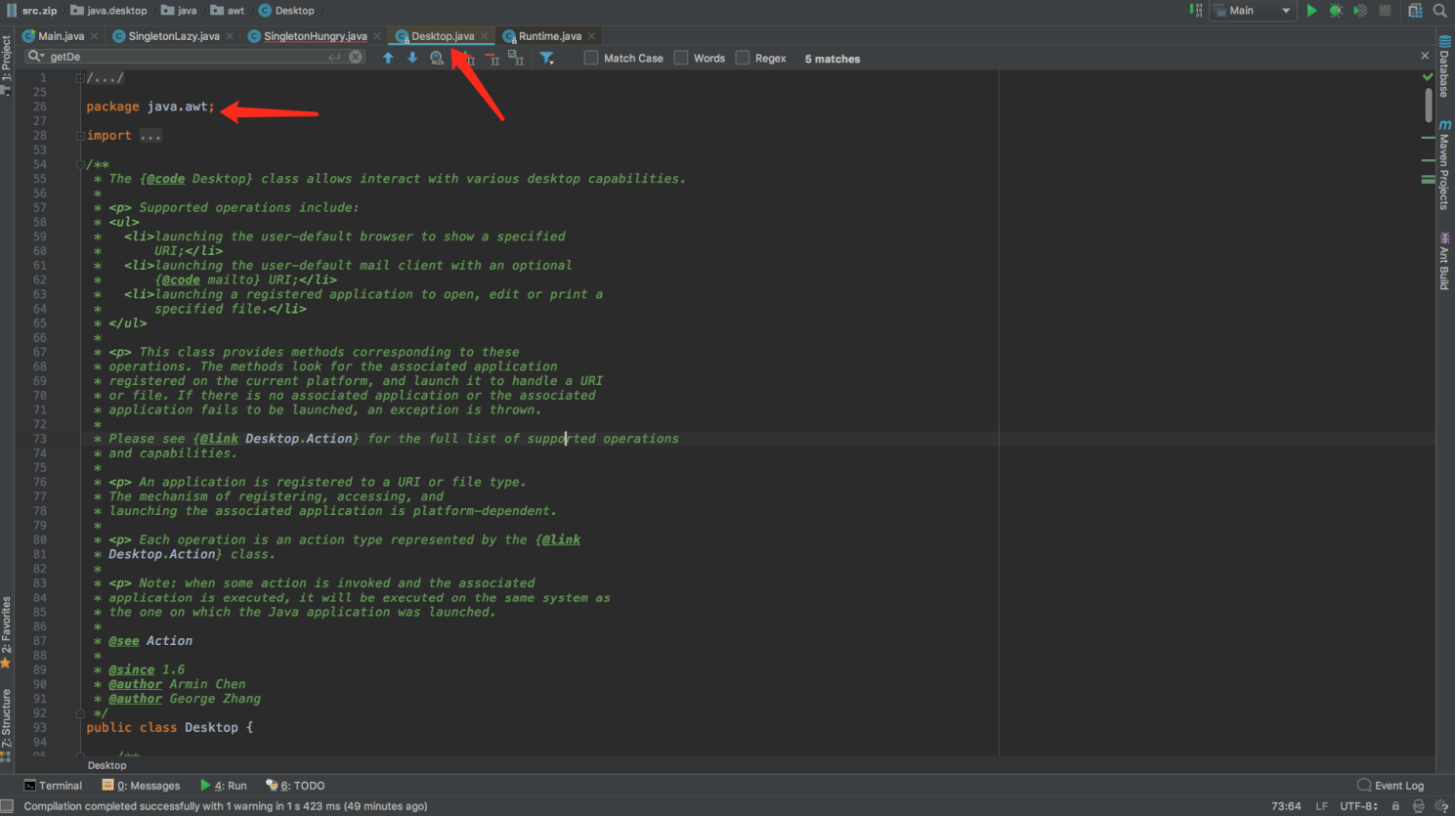This screenshot has height=817, width=1456.
Task: Open the Database tool window
Action: [1444, 66]
